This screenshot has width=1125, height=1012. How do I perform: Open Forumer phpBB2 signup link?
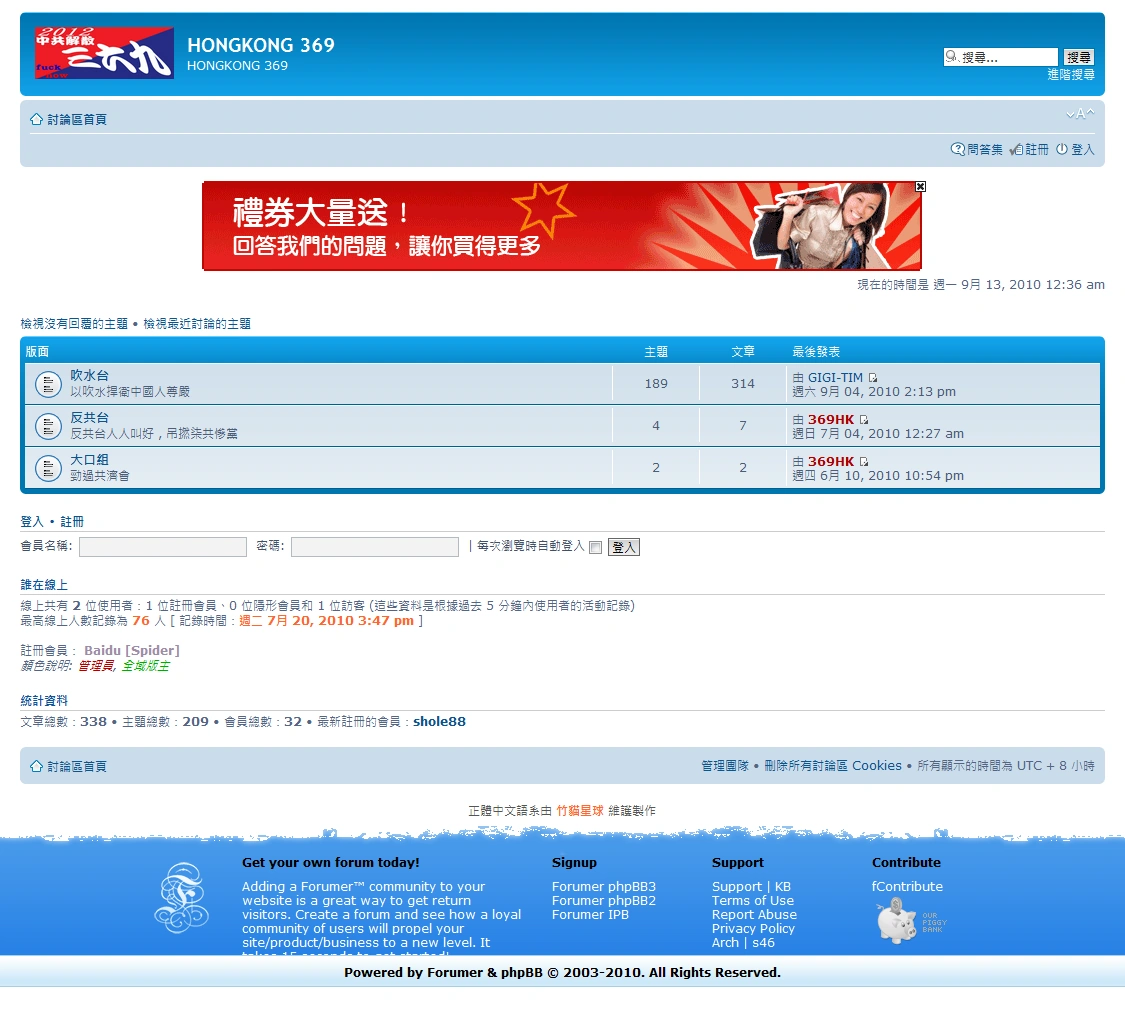[x=603, y=901]
